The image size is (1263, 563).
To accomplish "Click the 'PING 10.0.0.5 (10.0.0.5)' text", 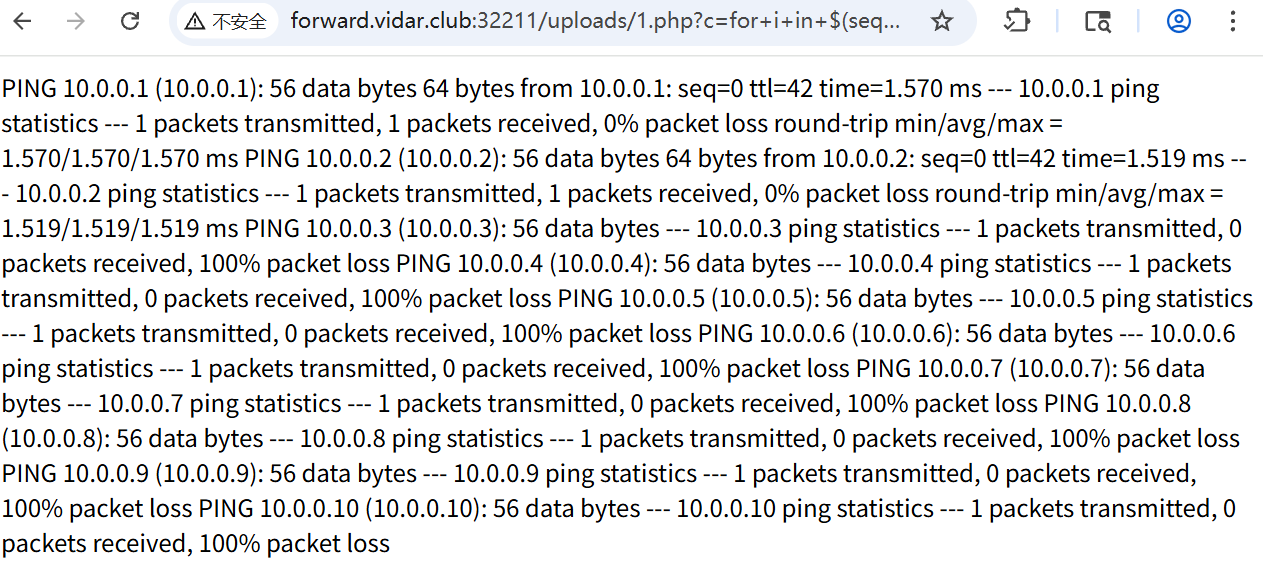I will coord(687,299).
